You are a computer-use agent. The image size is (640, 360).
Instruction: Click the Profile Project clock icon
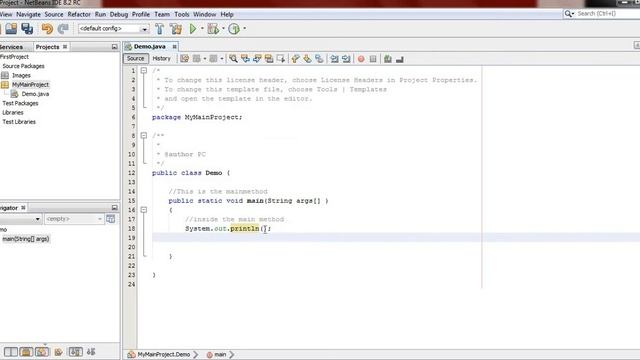click(x=234, y=29)
